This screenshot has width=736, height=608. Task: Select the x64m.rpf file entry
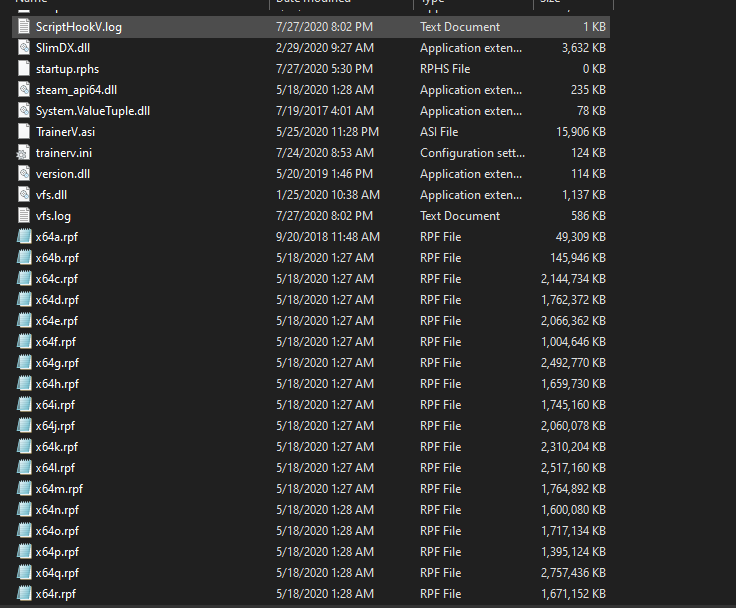pos(58,489)
